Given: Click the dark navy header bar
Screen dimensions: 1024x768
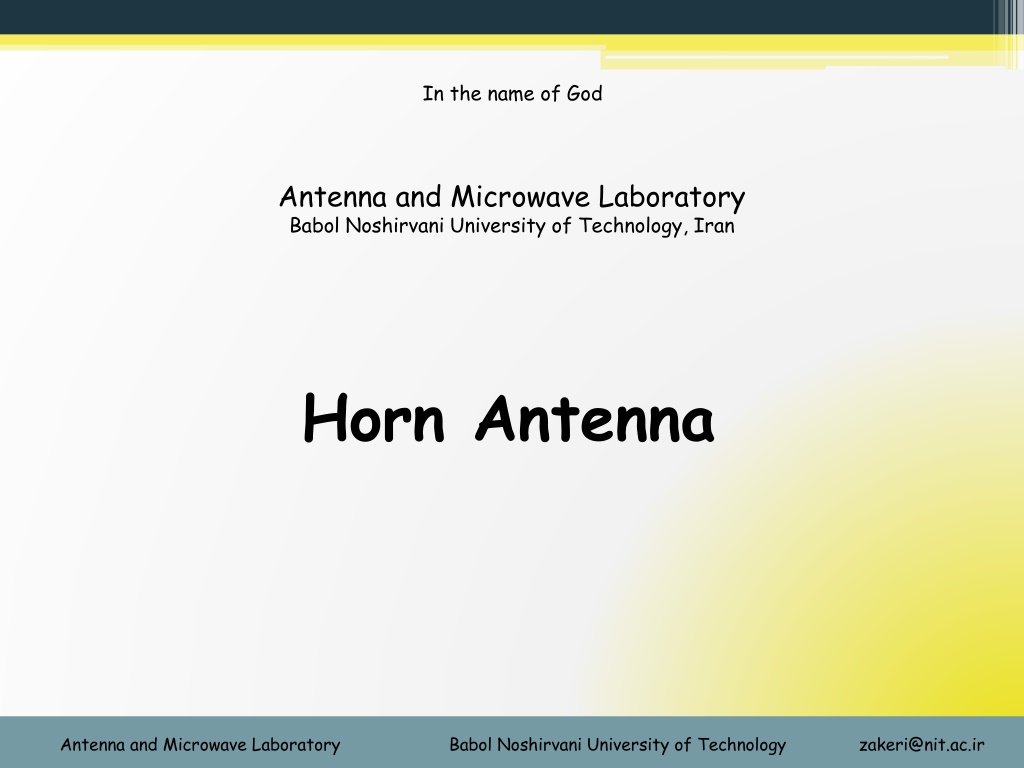Looking at the screenshot, I should pyautogui.click(x=496, y=17).
